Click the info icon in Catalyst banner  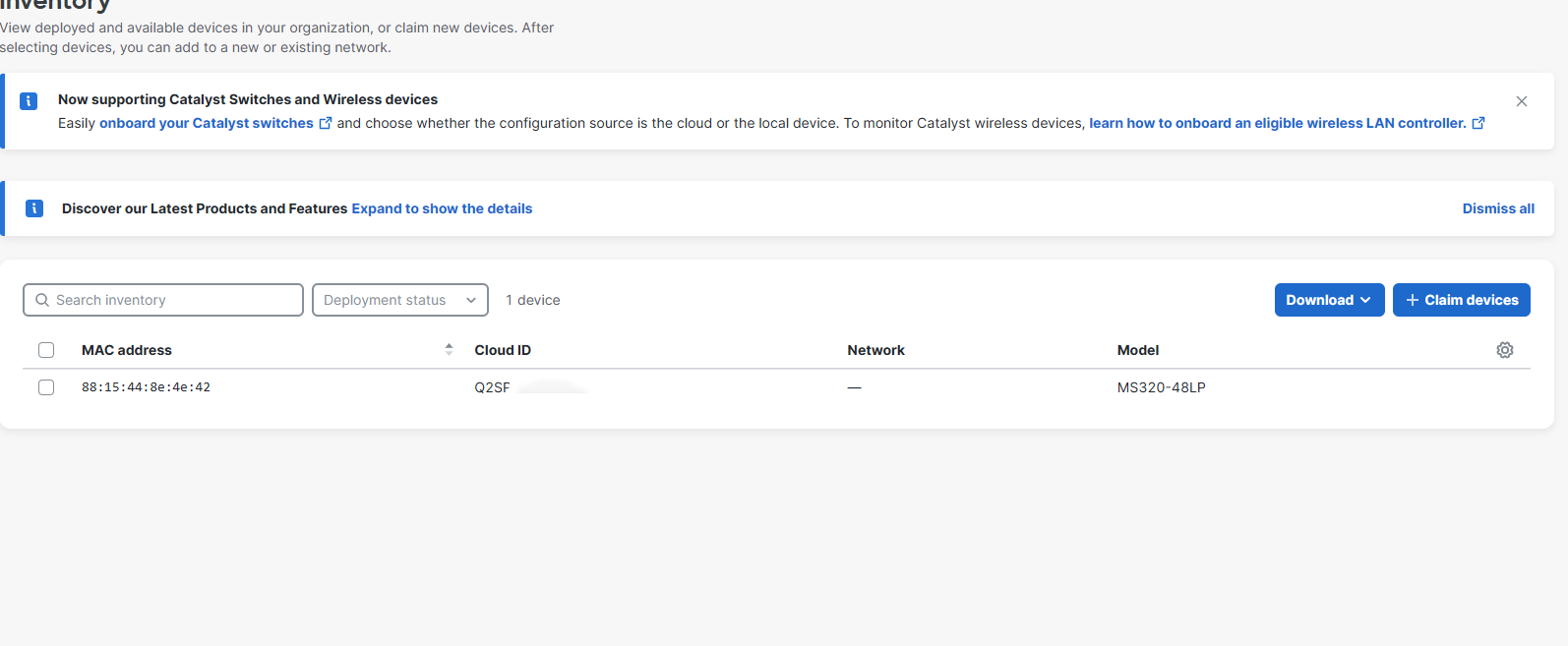point(29,101)
